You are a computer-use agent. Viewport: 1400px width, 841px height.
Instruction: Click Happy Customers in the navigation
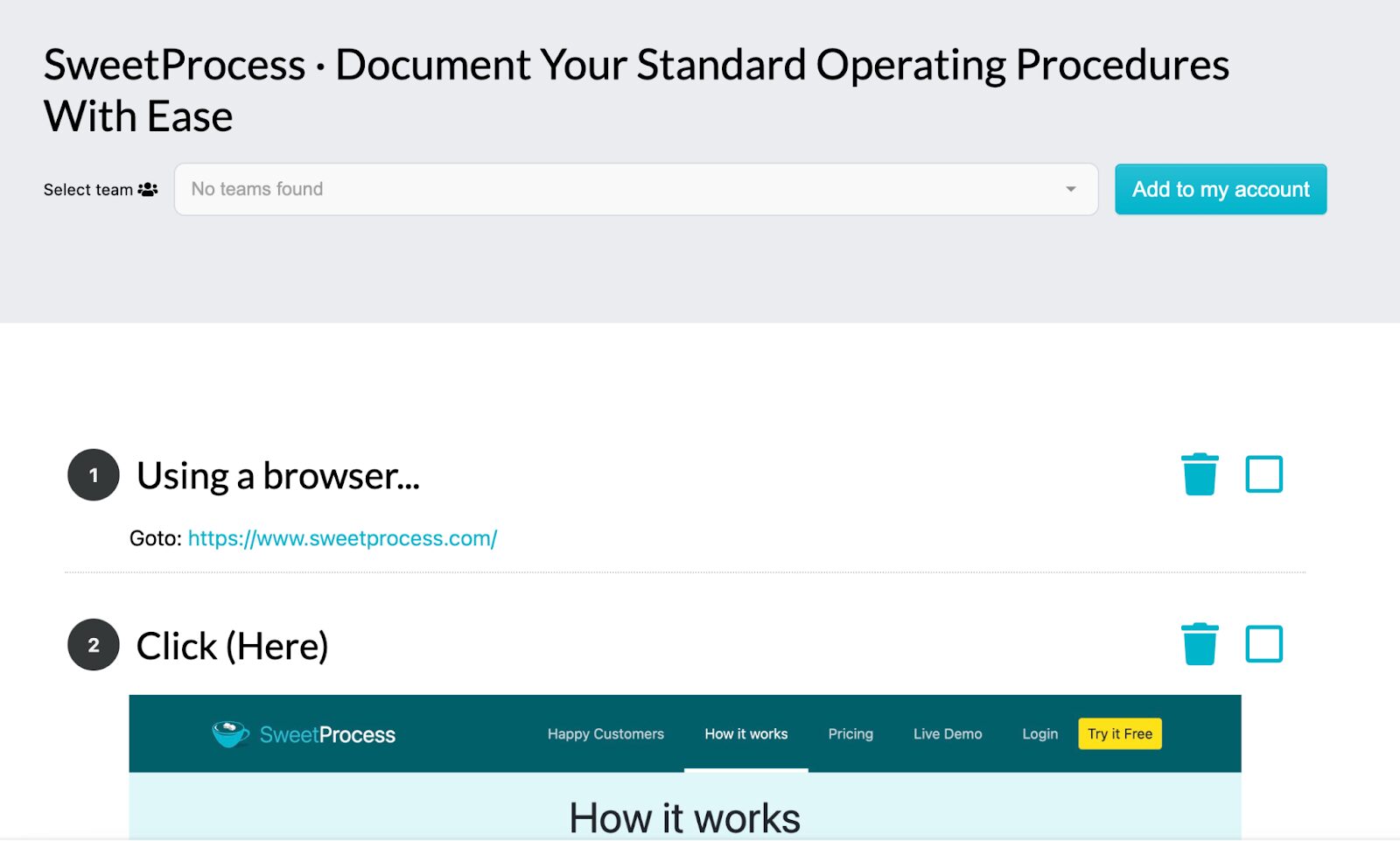[605, 733]
